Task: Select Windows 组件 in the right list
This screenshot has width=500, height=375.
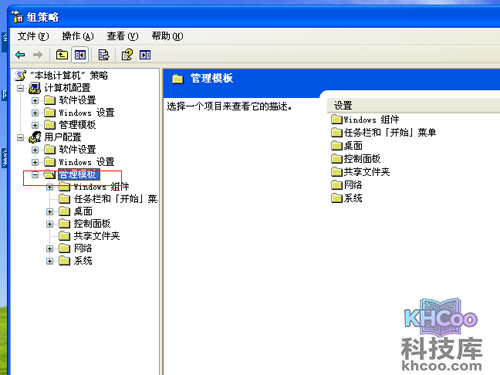Action: point(371,119)
